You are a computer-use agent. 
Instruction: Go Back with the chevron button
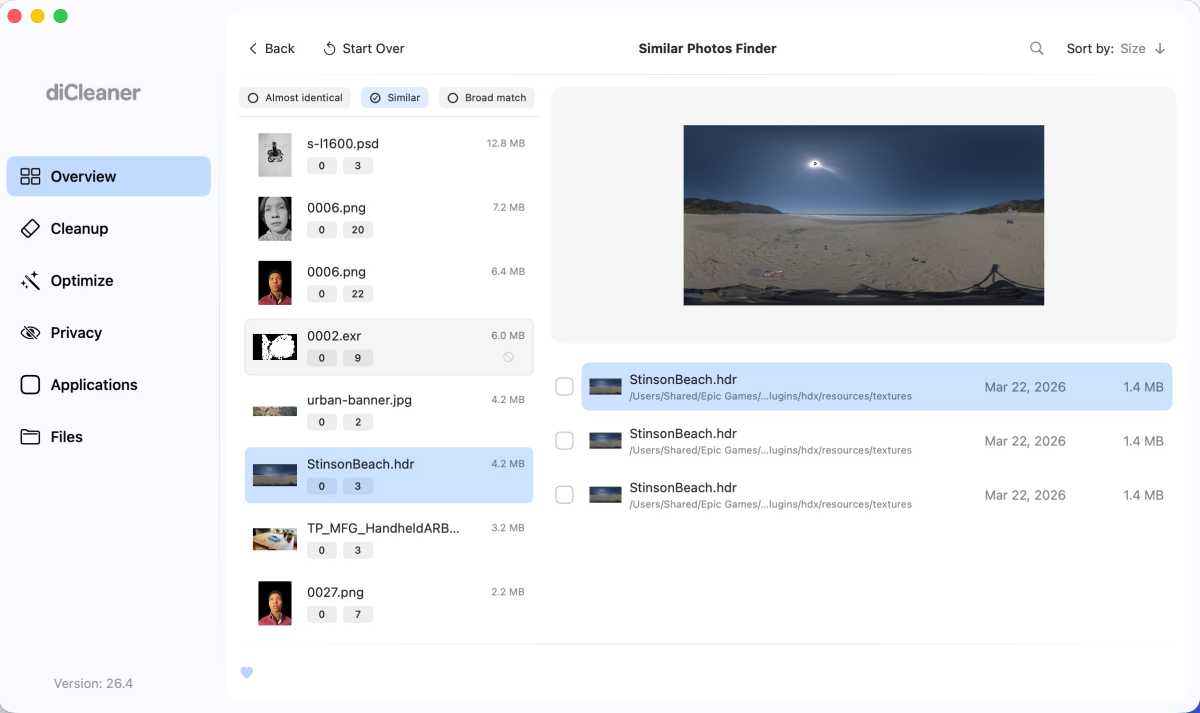(x=271, y=48)
